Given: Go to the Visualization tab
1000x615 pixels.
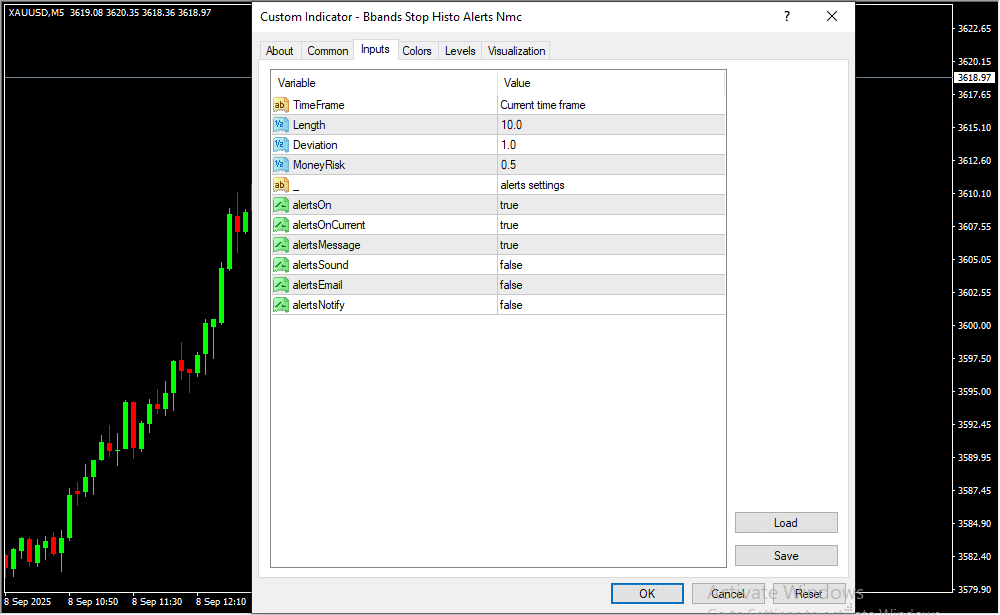Looking at the screenshot, I should [x=516, y=51].
